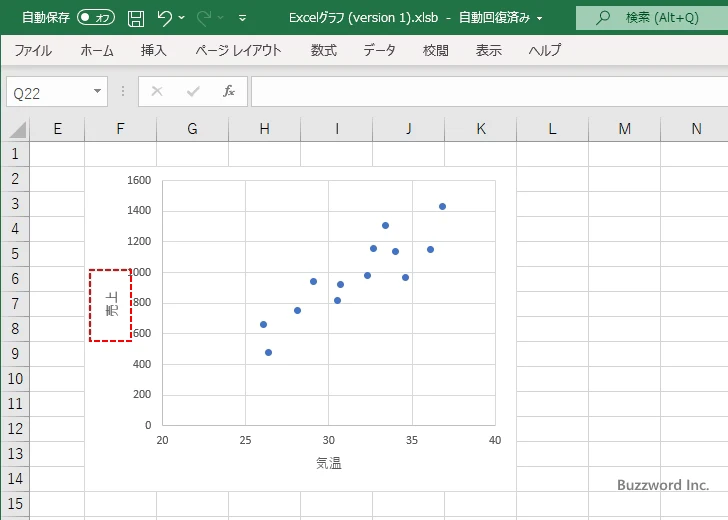Switch to the ホーム tab
This screenshot has height=520, width=728.
[x=97, y=50]
